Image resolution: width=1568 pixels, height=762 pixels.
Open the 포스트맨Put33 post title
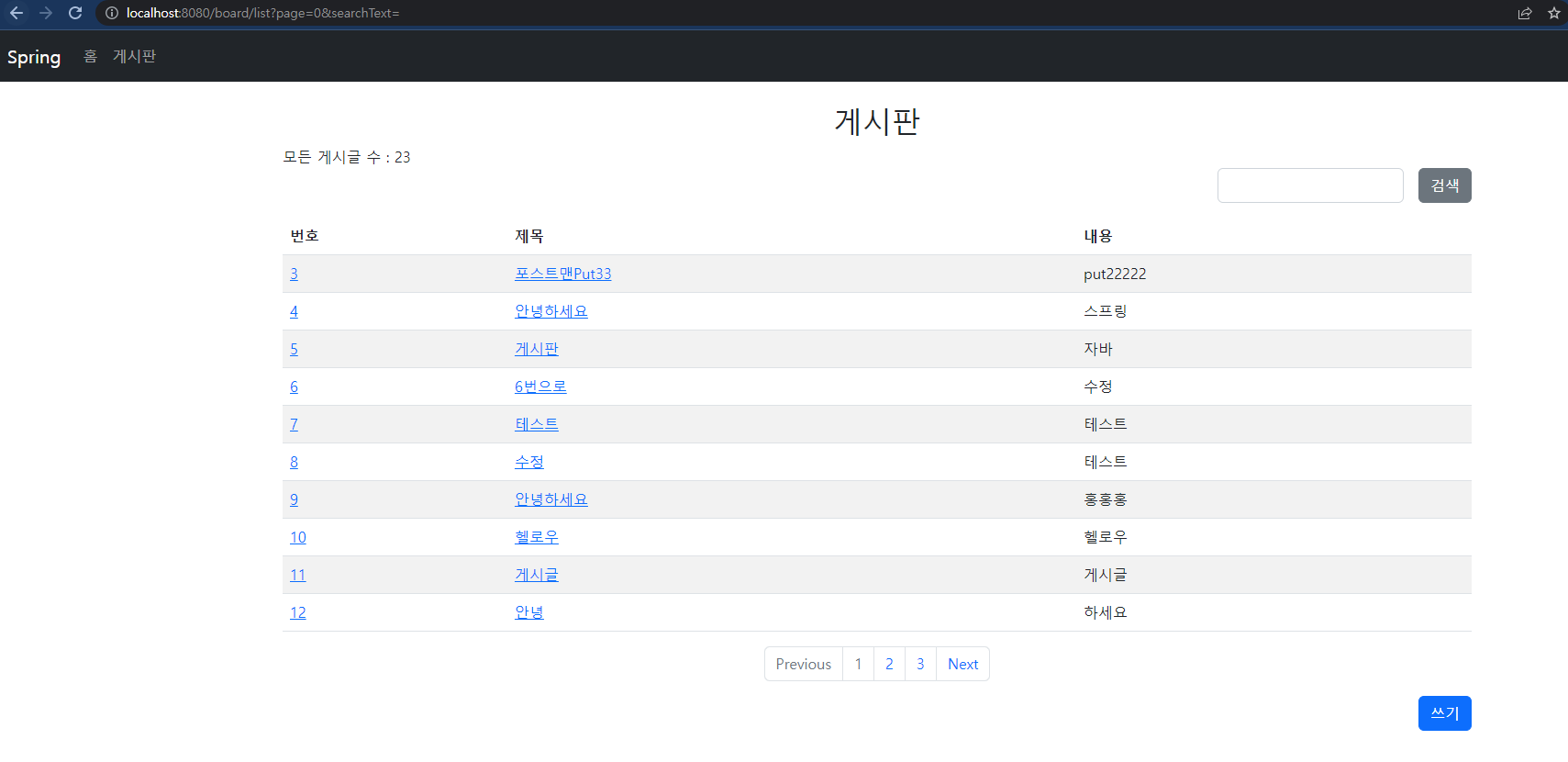point(563,274)
